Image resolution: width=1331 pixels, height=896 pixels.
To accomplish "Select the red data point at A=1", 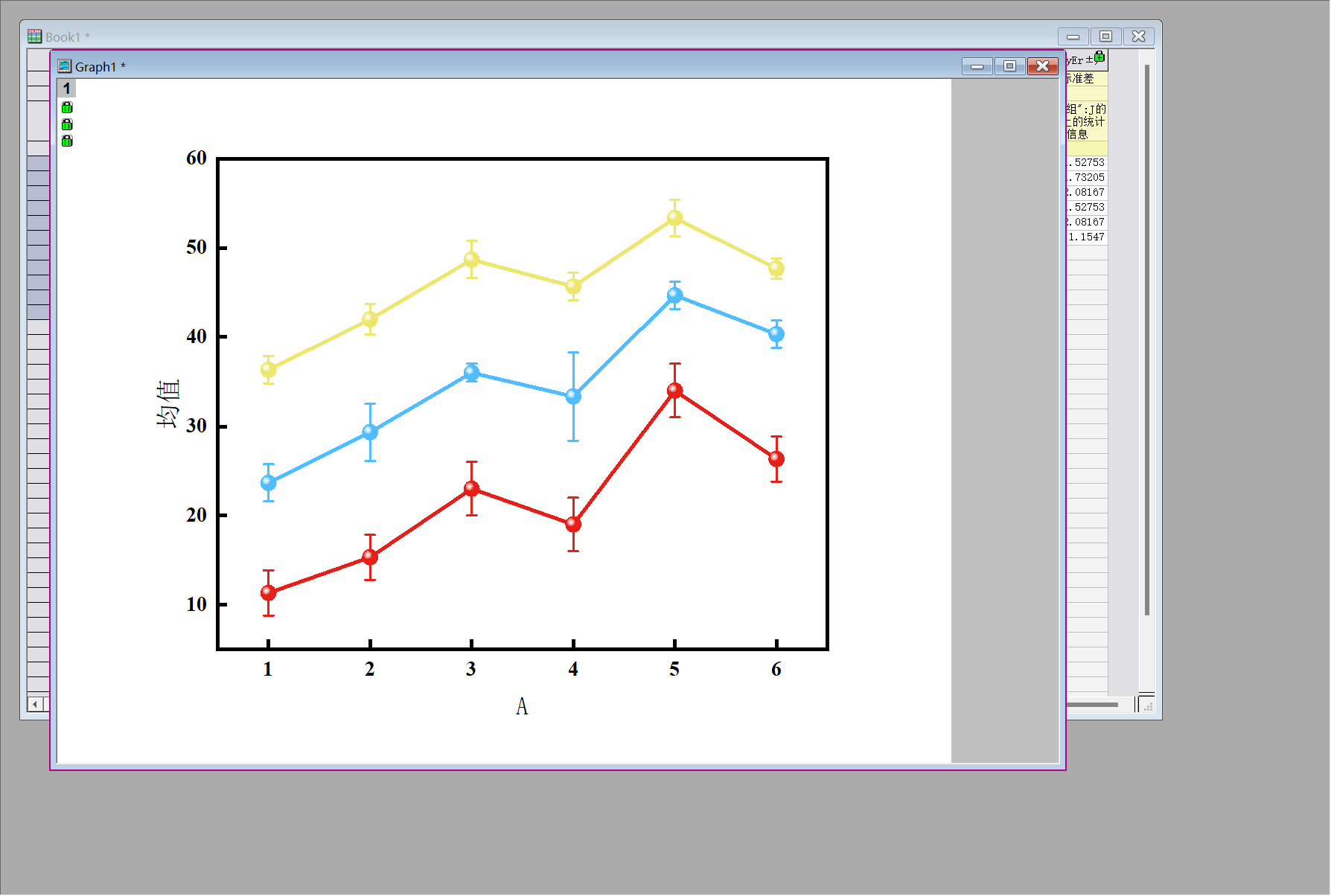I will point(269,593).
